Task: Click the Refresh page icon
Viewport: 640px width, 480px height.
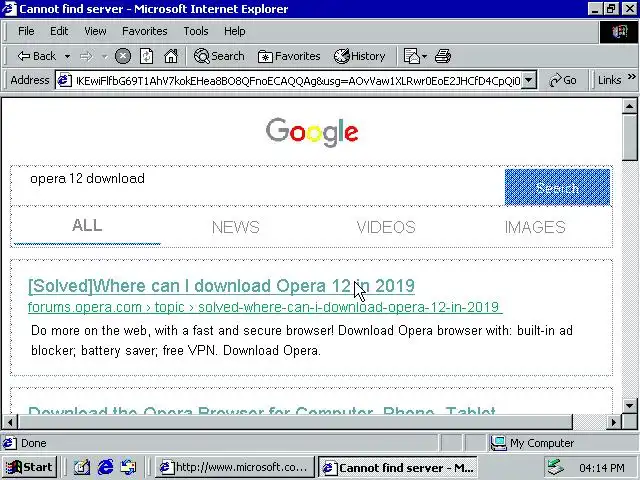Action: coord(147,56)
